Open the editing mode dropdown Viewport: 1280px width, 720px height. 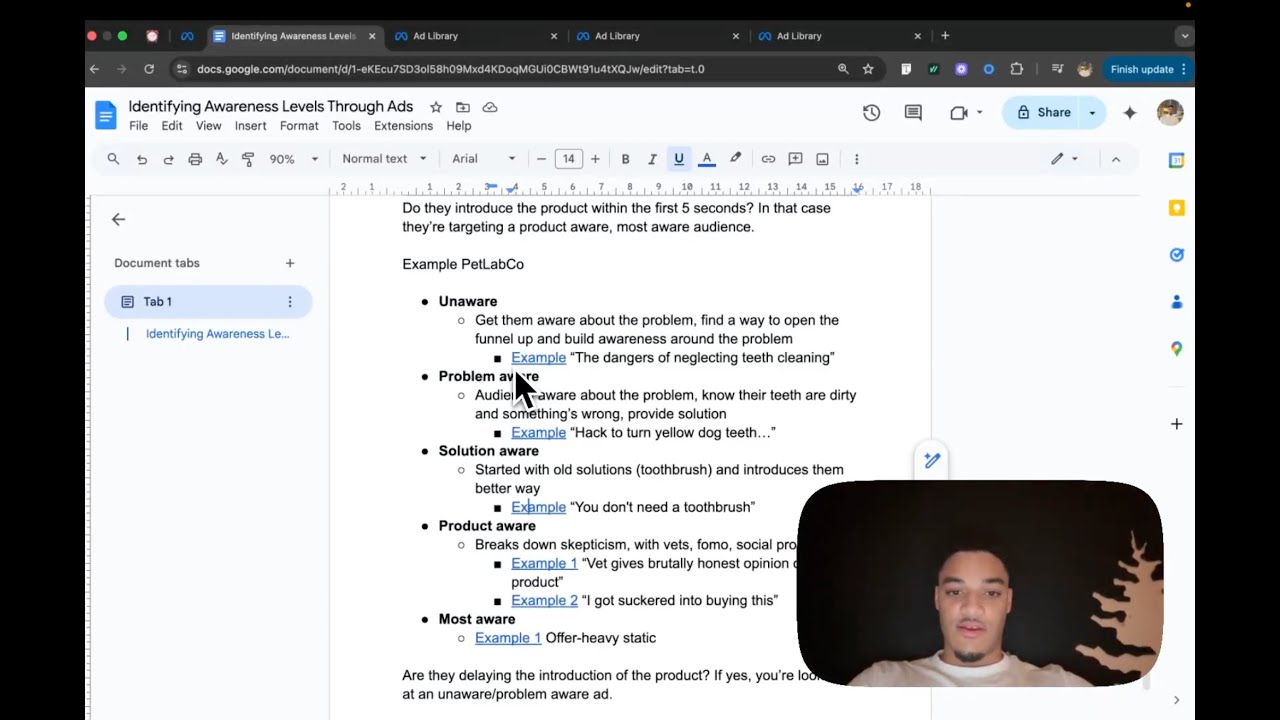pos(1064,159)
